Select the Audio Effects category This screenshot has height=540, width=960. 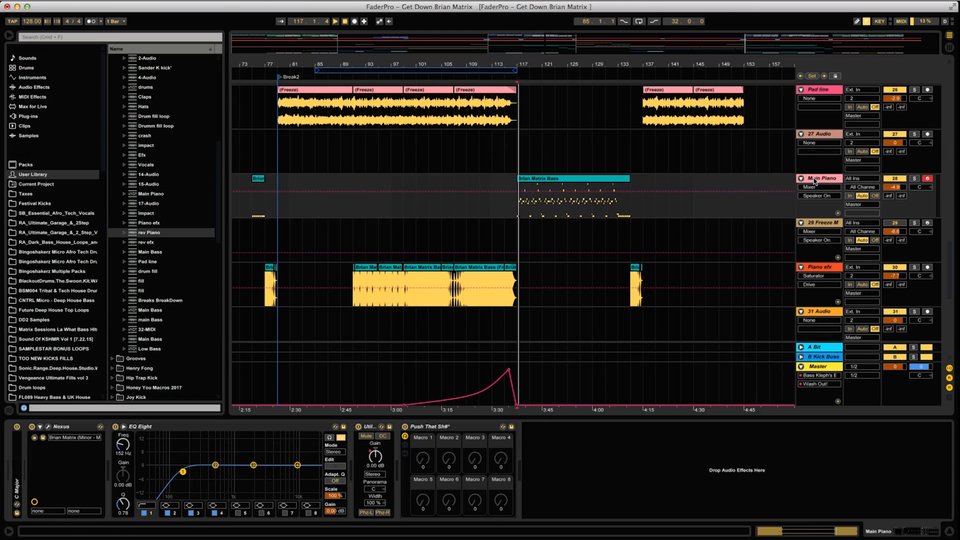34,88
